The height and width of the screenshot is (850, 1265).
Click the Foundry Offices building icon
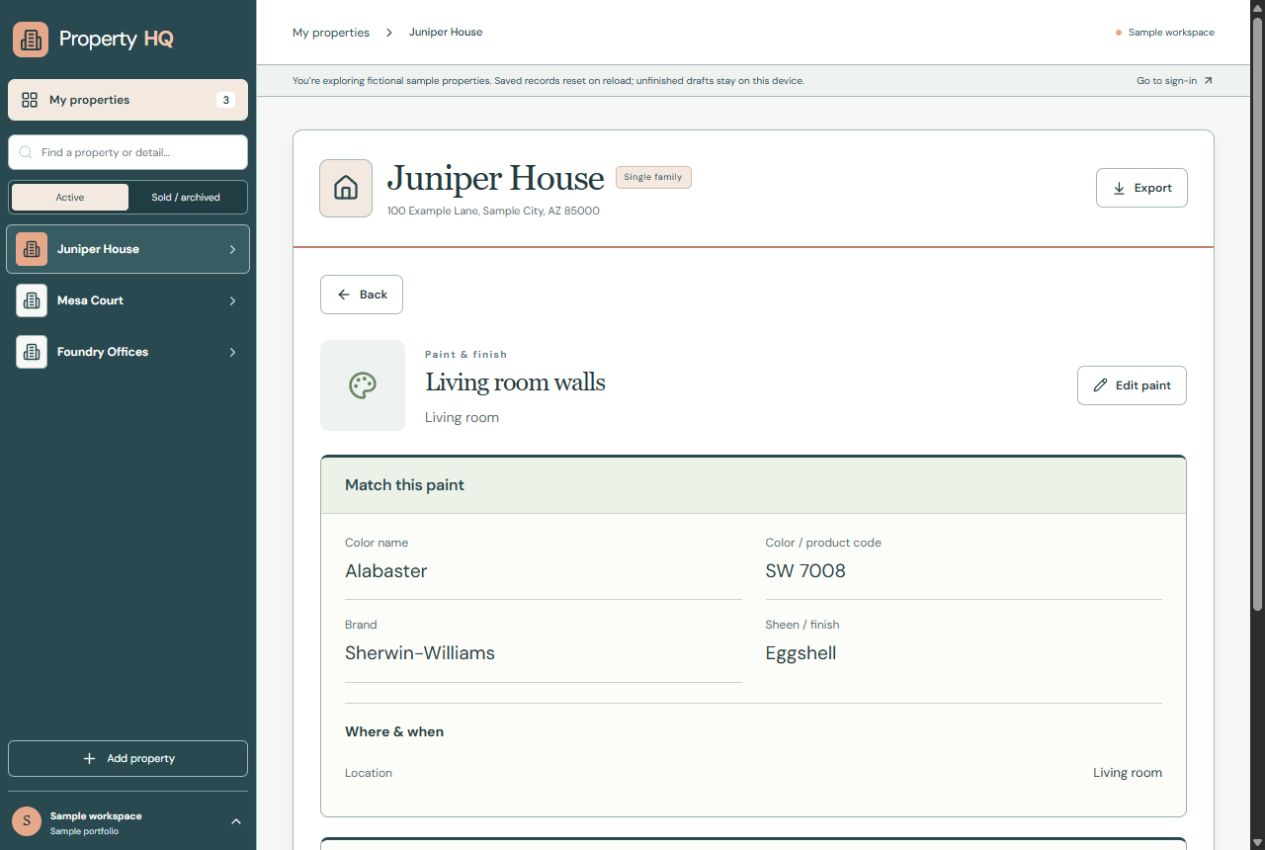[x=31, y=352]
